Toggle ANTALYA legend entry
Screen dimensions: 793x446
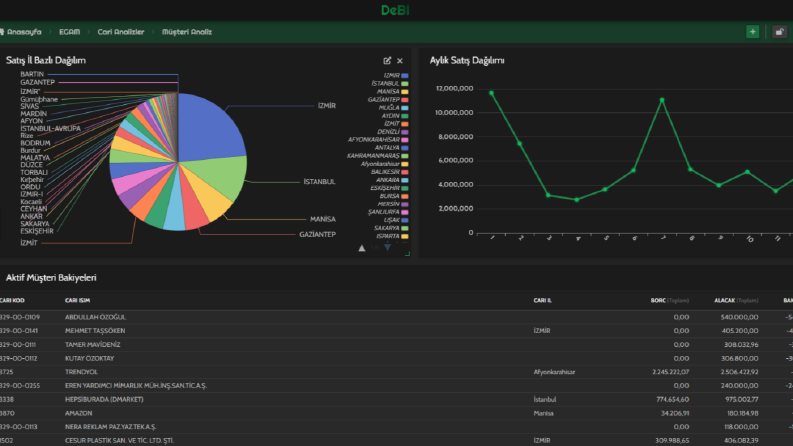391,148
